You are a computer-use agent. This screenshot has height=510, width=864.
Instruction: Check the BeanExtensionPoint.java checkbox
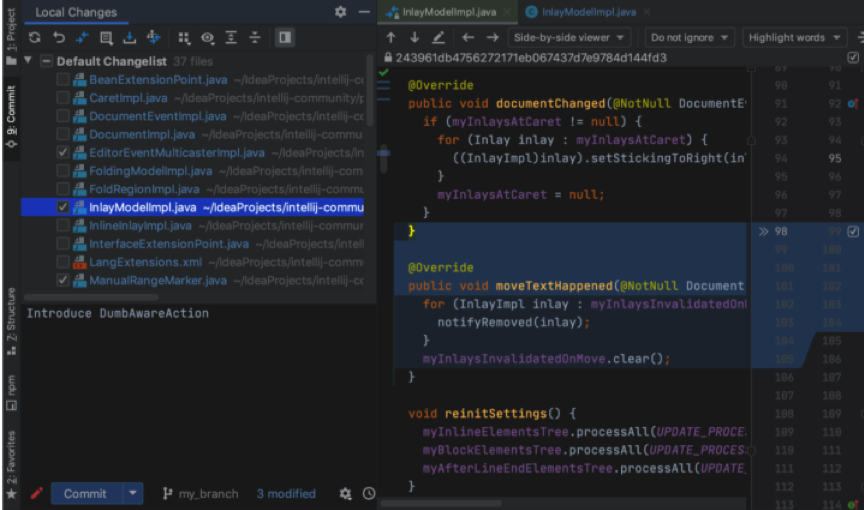[x=64, y=80]
